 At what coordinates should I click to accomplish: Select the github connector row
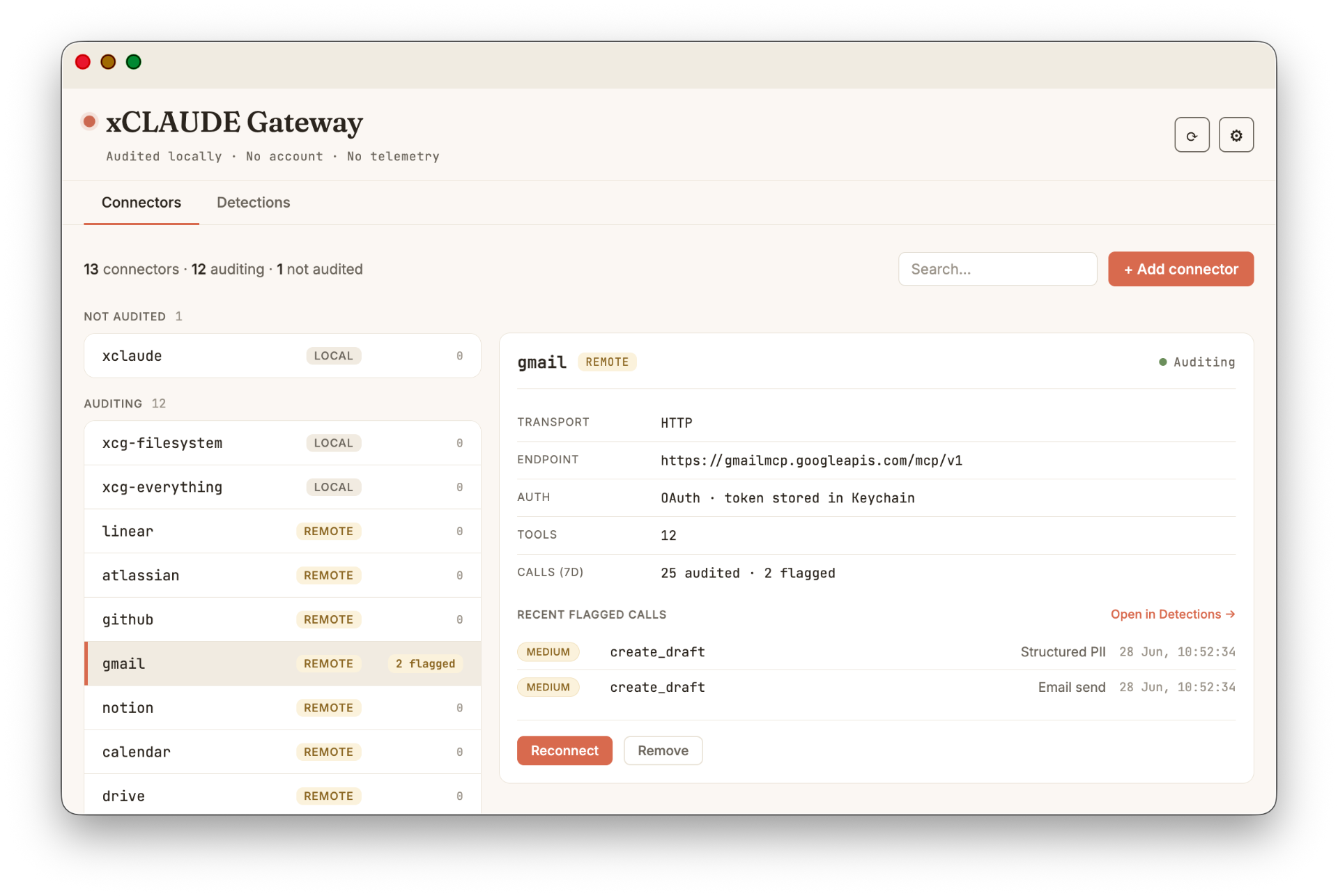pyautogui.click(x=282, y=619)
